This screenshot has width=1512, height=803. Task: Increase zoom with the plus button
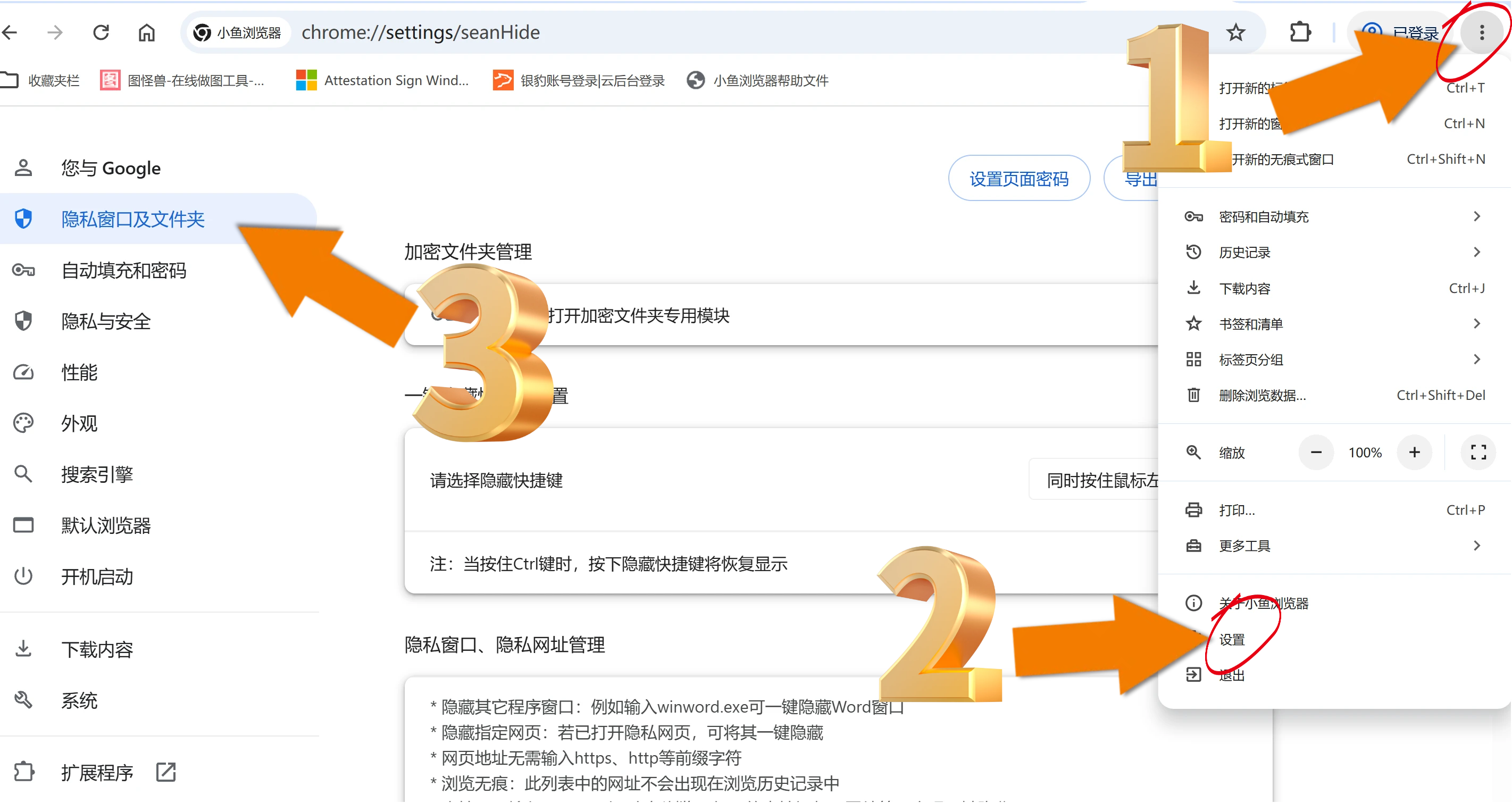pyautogui.click(x=1415, y=453)
